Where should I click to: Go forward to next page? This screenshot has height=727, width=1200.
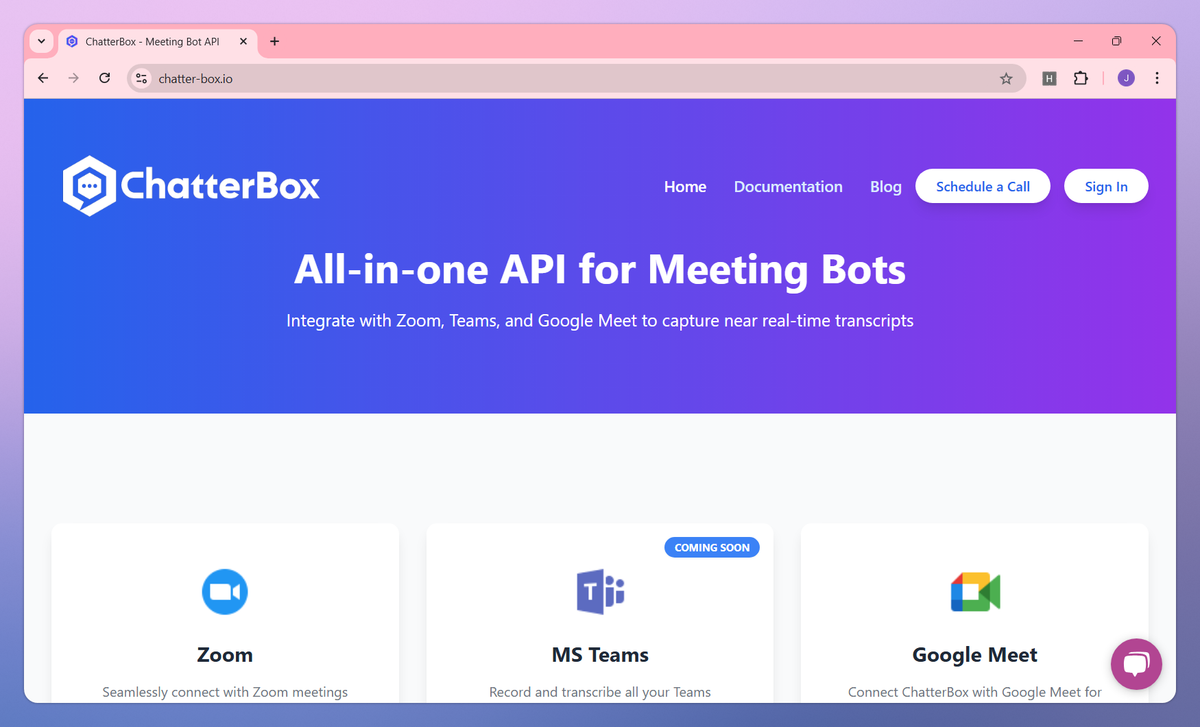pos(73,78)
